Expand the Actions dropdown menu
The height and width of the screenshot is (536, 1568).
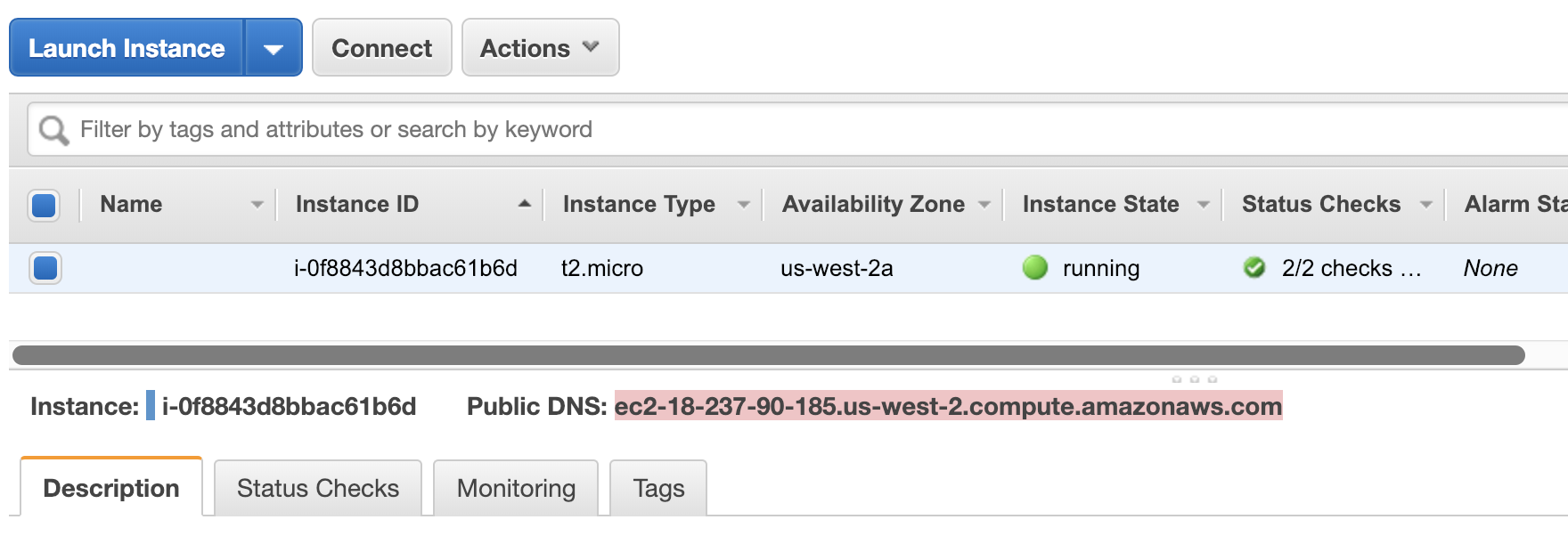click(540, 48)
